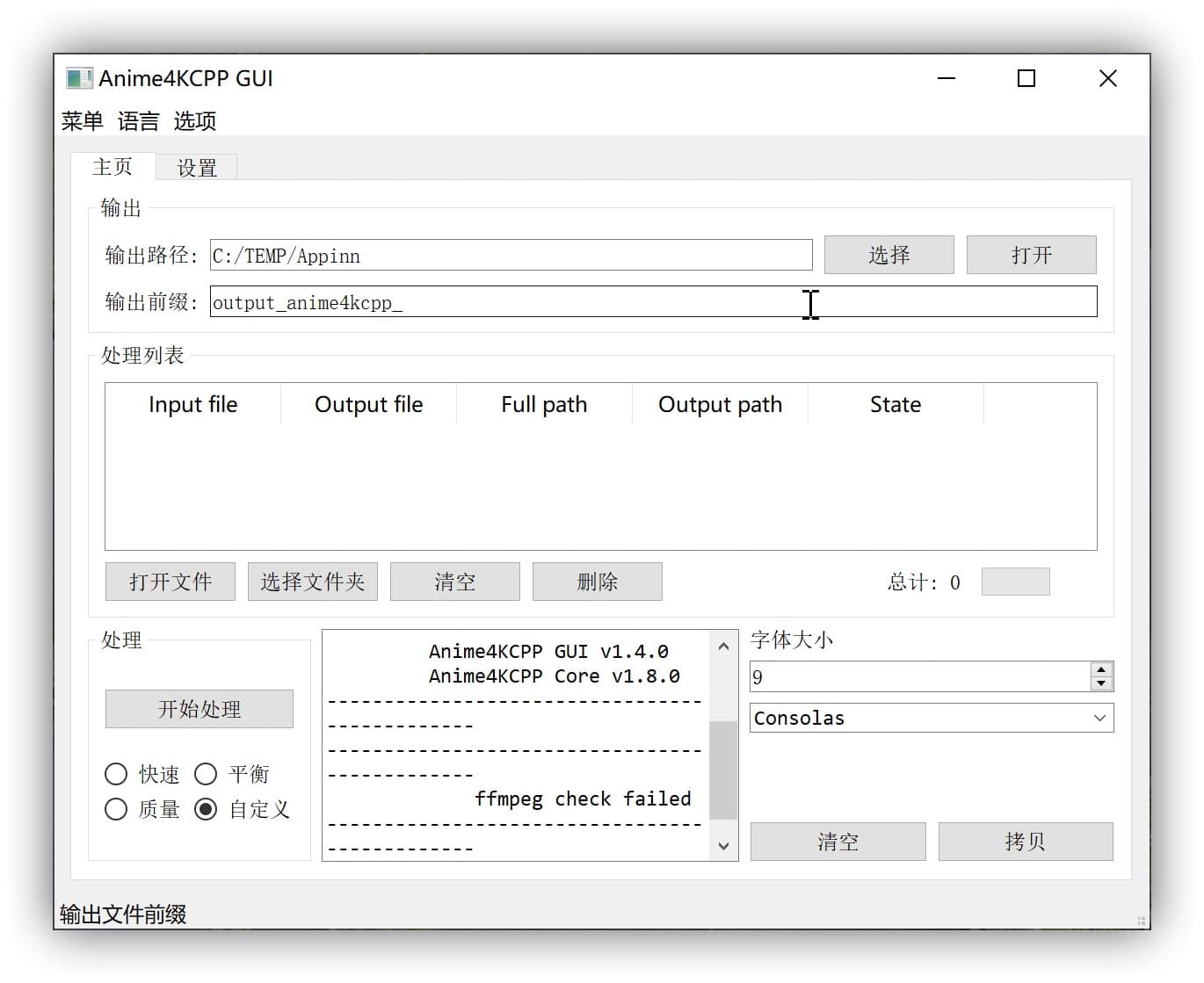Click 清空 button under the process list

tap(455, 582)
